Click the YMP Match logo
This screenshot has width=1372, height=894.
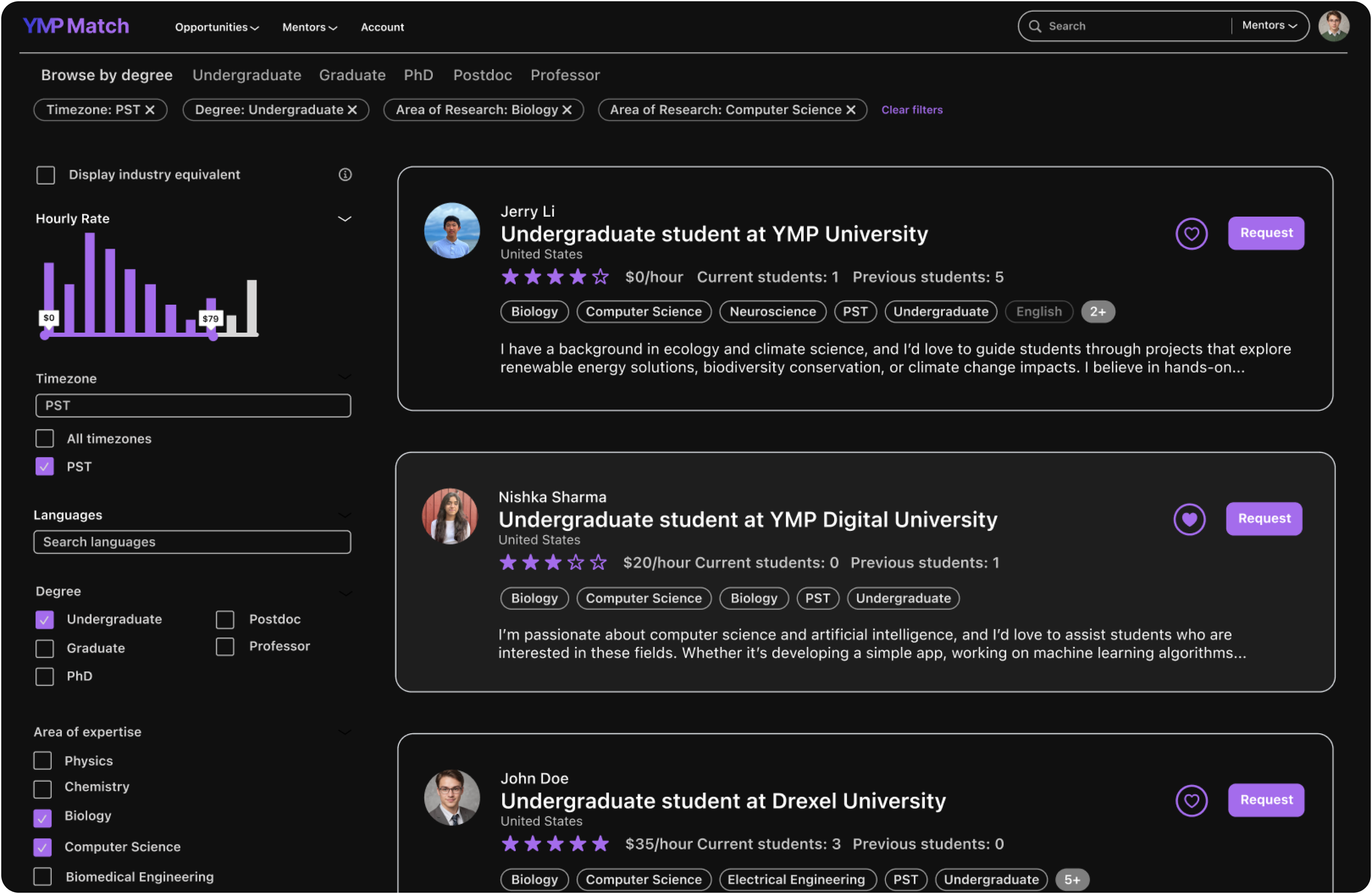coord(76,26)
